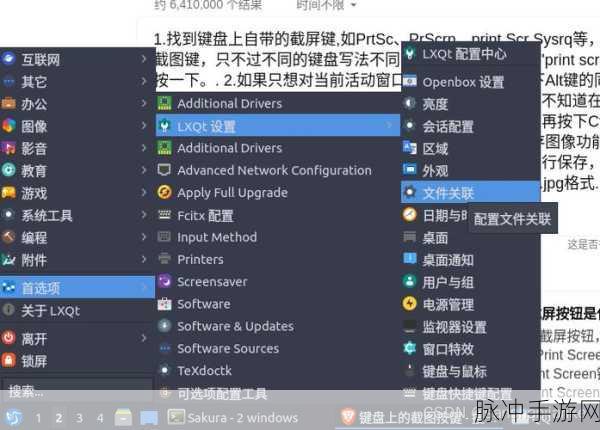Open 外观 (Appearance) settings
This screenshot has height=430, width=600.
pos(471,171)
